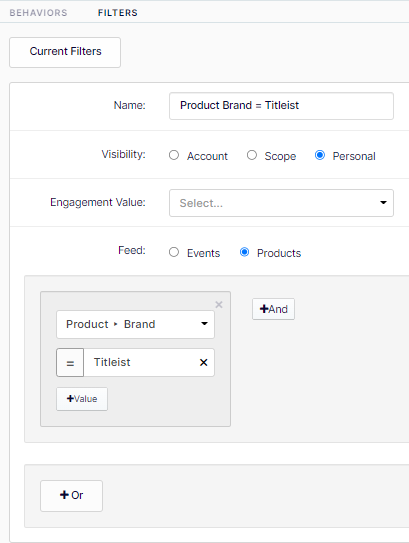Click the Product Brand dropdown caret
Image resolution: width=409 pixels, height=543 pixels.
[204, 324]
